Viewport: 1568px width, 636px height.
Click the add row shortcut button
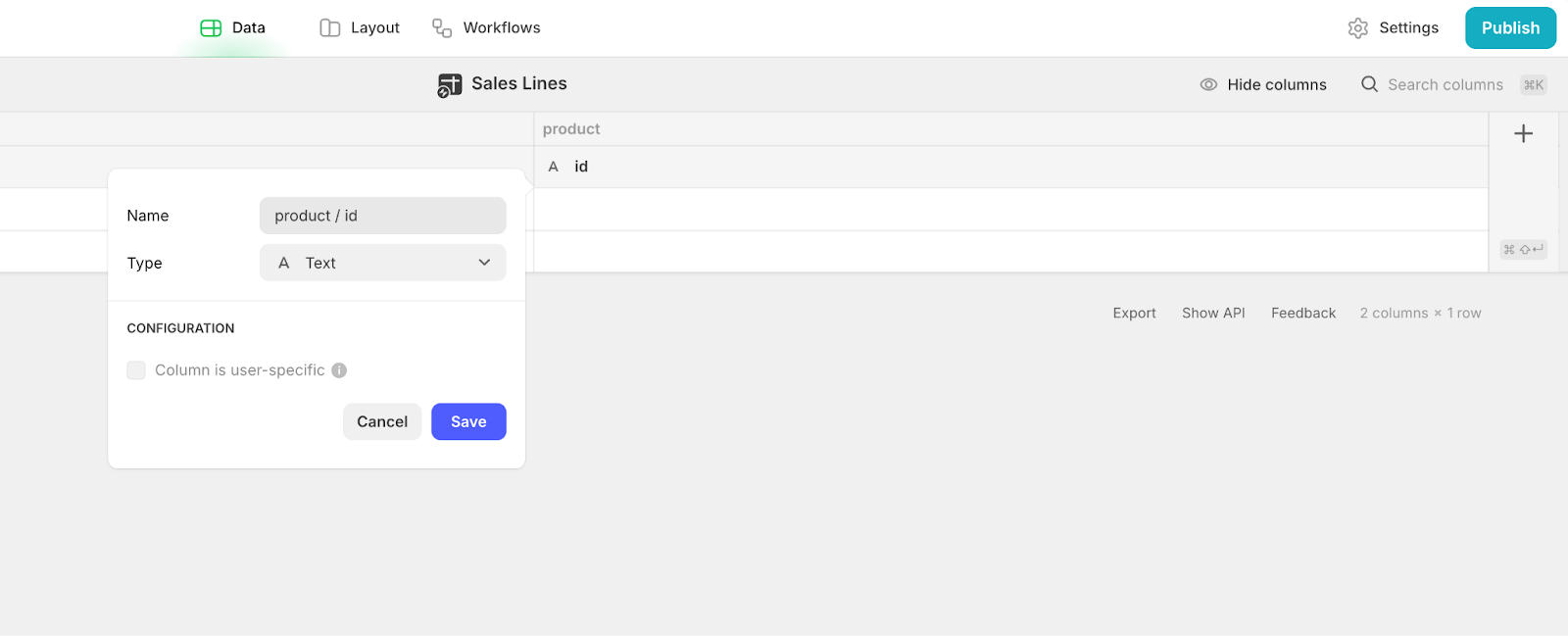point(1523,250)
